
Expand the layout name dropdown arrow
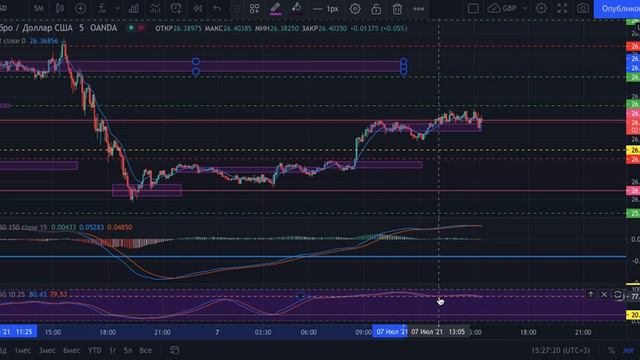click(x=525, y=8)
